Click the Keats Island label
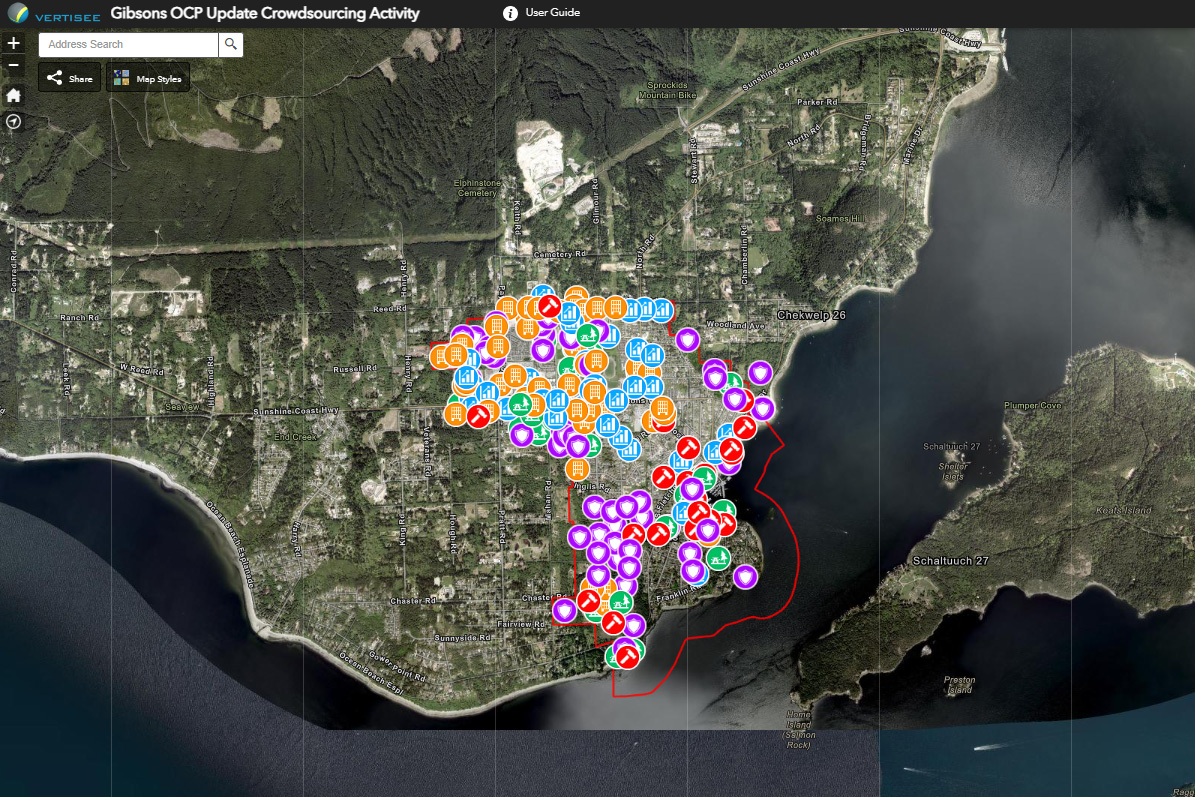 (1123, 511)
